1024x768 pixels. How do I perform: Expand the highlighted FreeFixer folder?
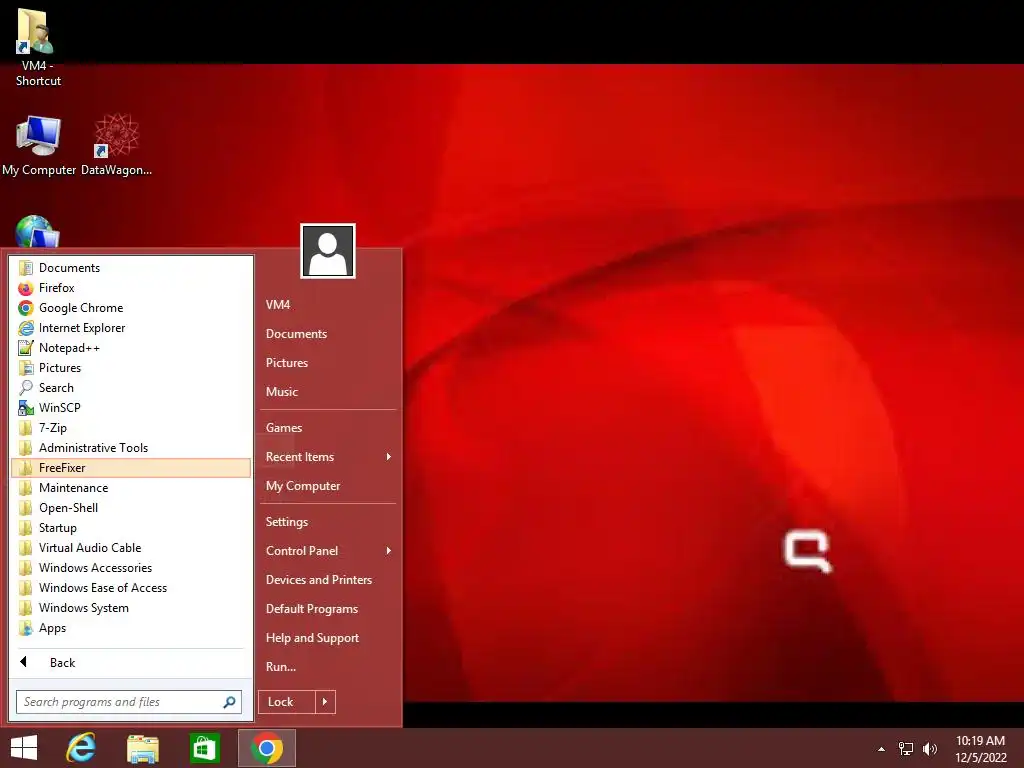131,468
